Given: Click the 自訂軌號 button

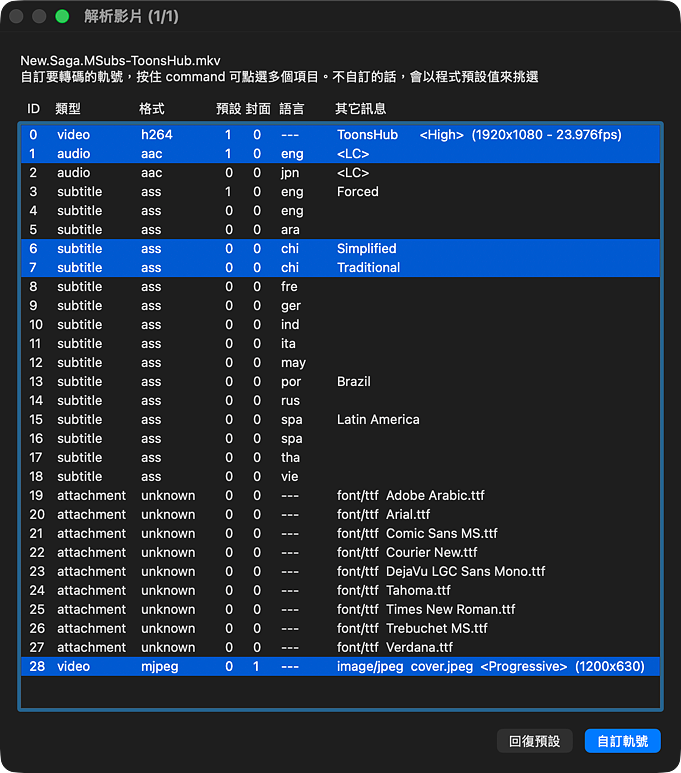Looking at the screenshot, I should click(x=622, y=741).
